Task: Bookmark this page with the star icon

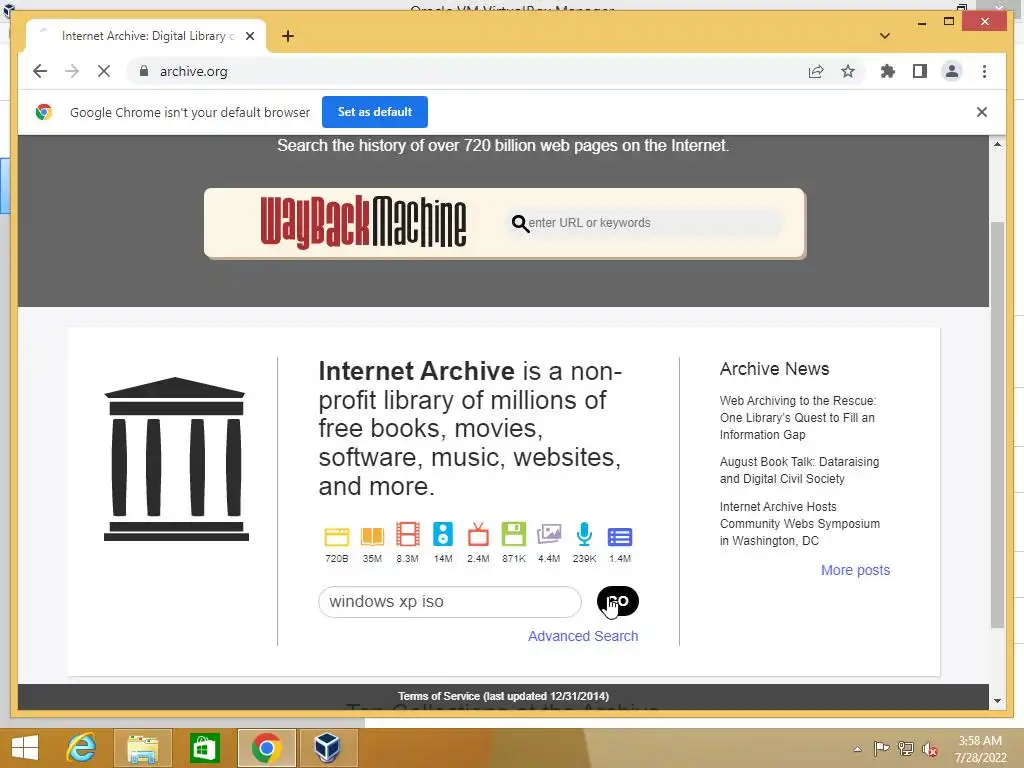Action: 848,71
